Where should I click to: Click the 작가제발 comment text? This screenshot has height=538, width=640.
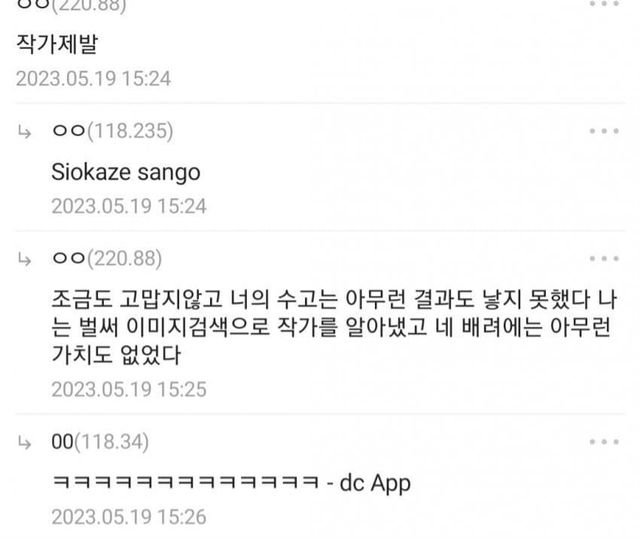[x=57, y=43]
